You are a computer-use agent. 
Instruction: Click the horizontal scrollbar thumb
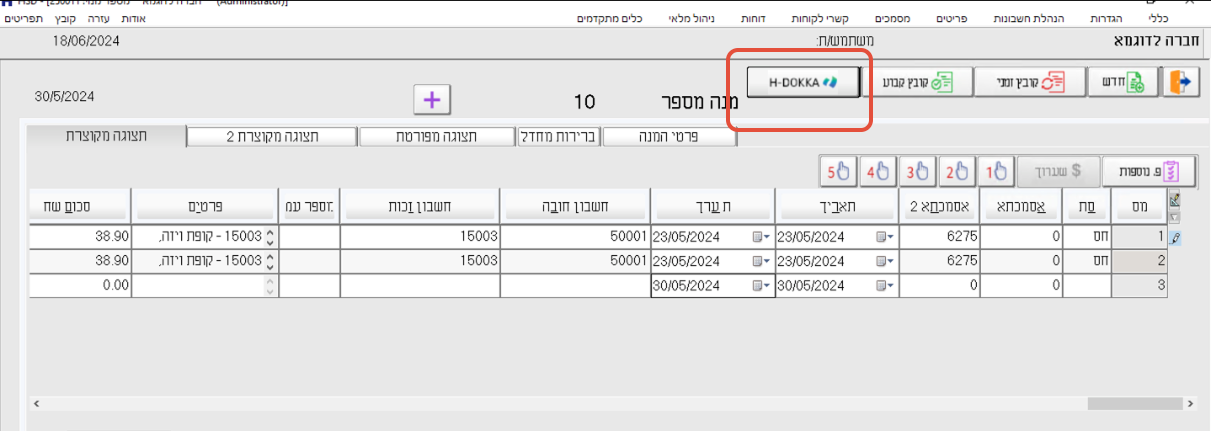tap(1137, 404)
